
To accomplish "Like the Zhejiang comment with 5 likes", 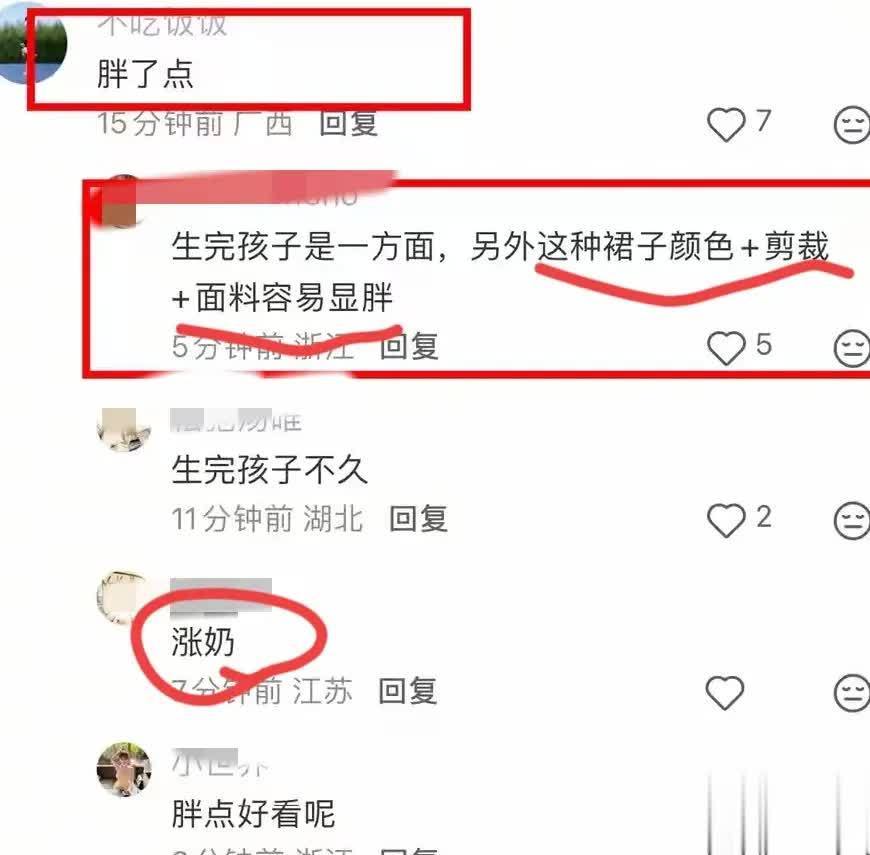I will click(726, 348).
